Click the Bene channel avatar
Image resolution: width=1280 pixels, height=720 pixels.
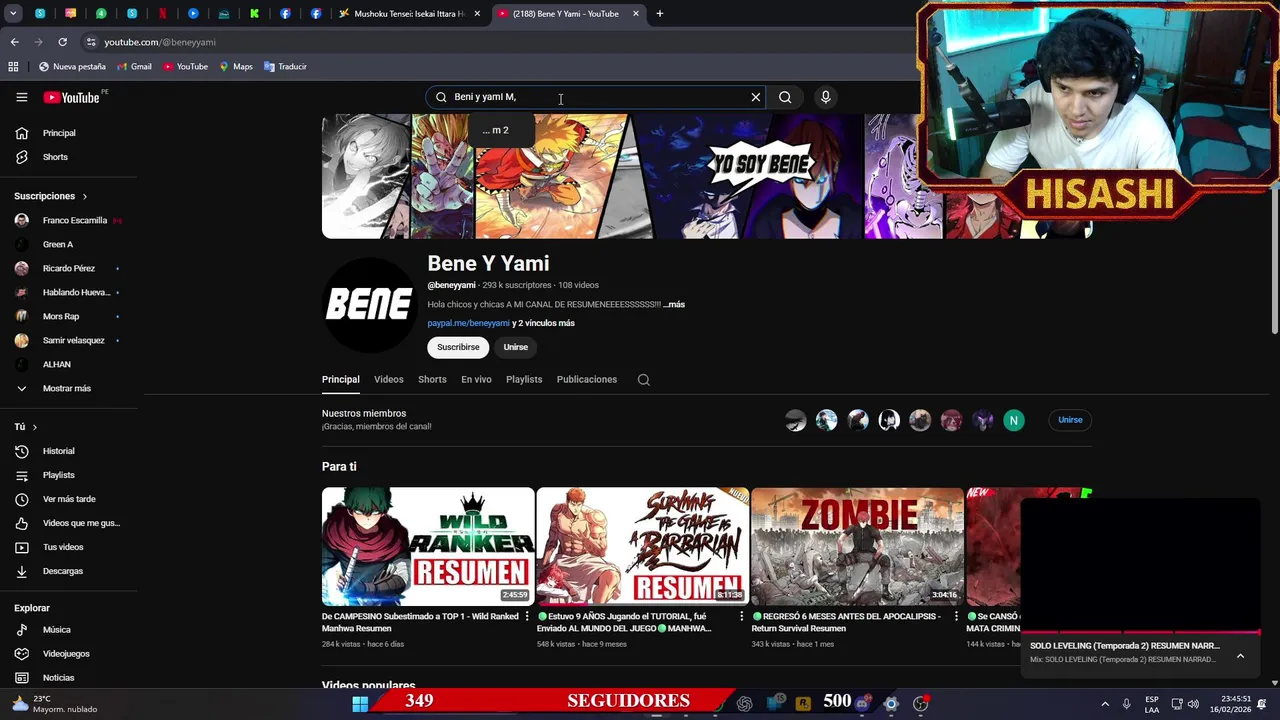pos(369,305)
